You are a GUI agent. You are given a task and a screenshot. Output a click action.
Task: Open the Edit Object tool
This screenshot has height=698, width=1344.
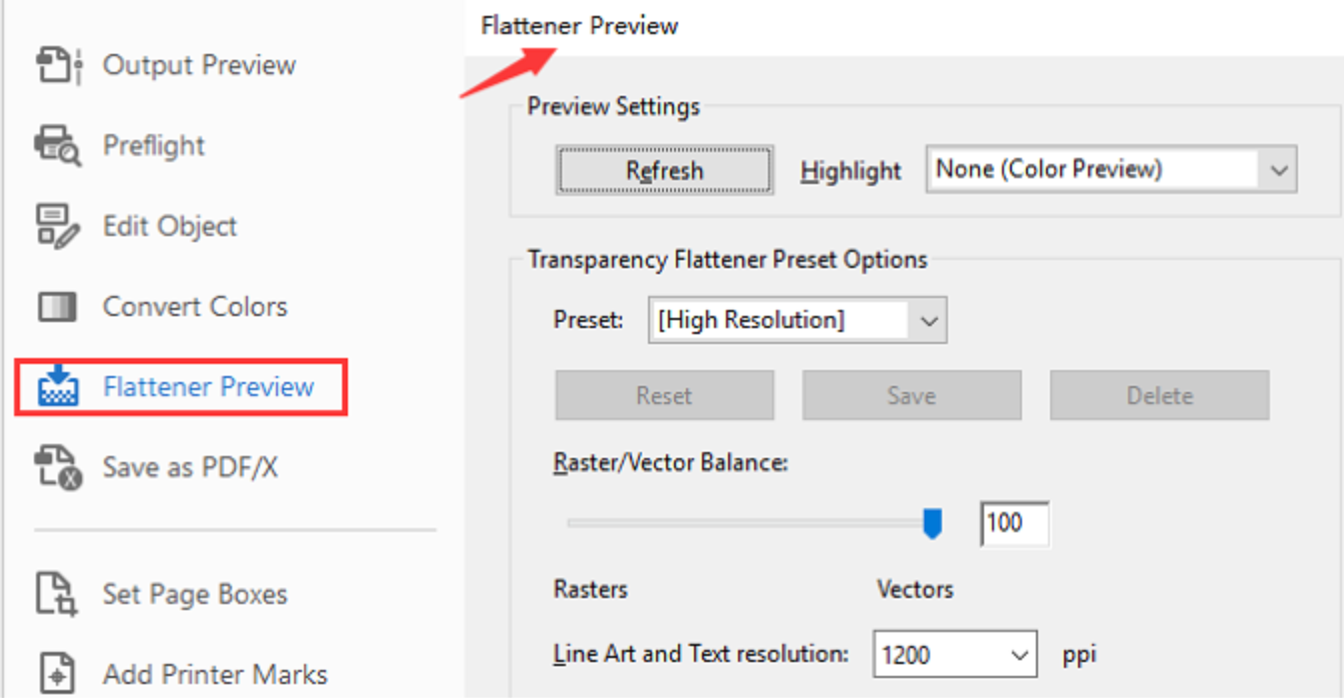(x=171, y=226)
